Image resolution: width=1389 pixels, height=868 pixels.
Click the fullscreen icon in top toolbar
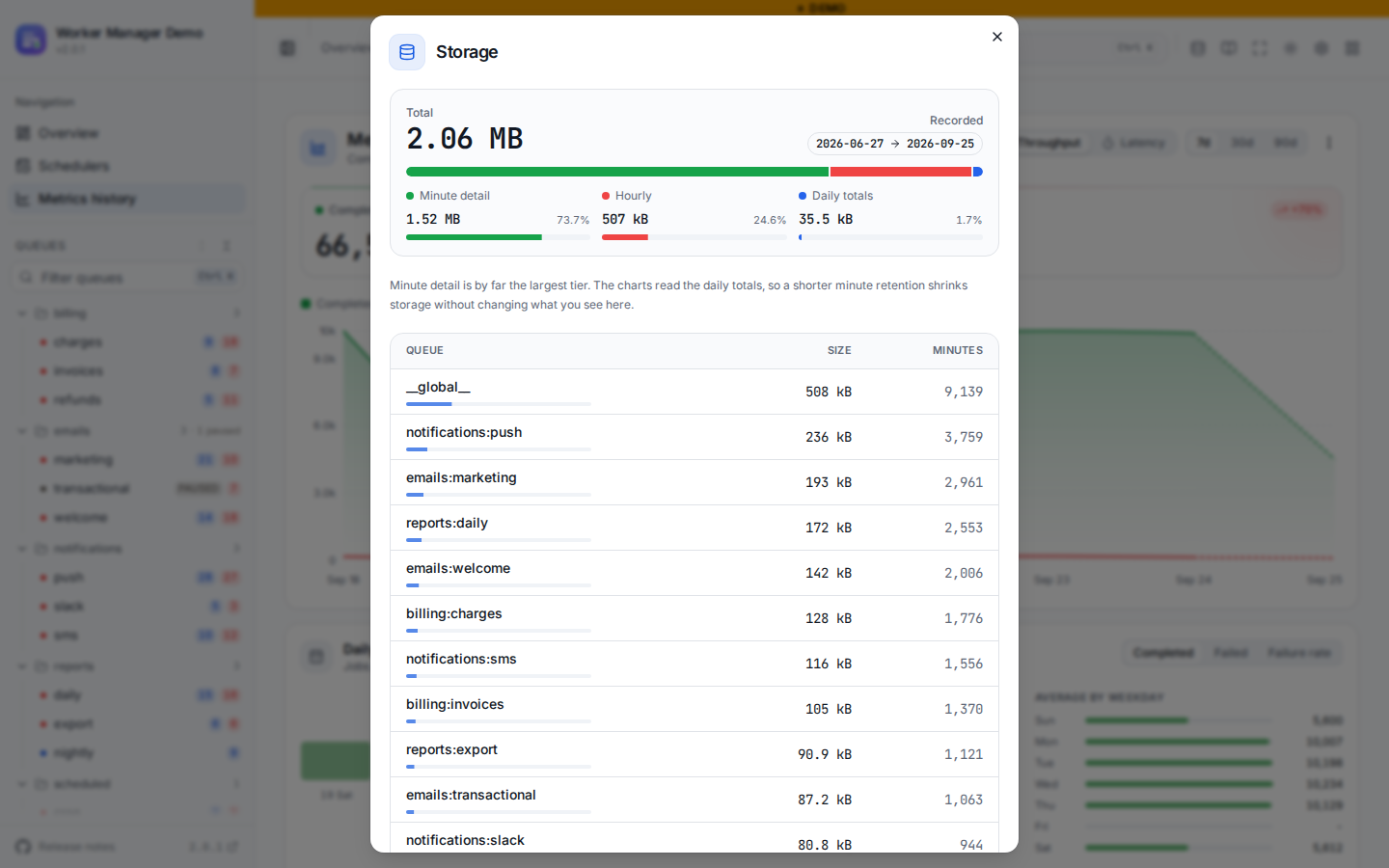coord(1260,47)
